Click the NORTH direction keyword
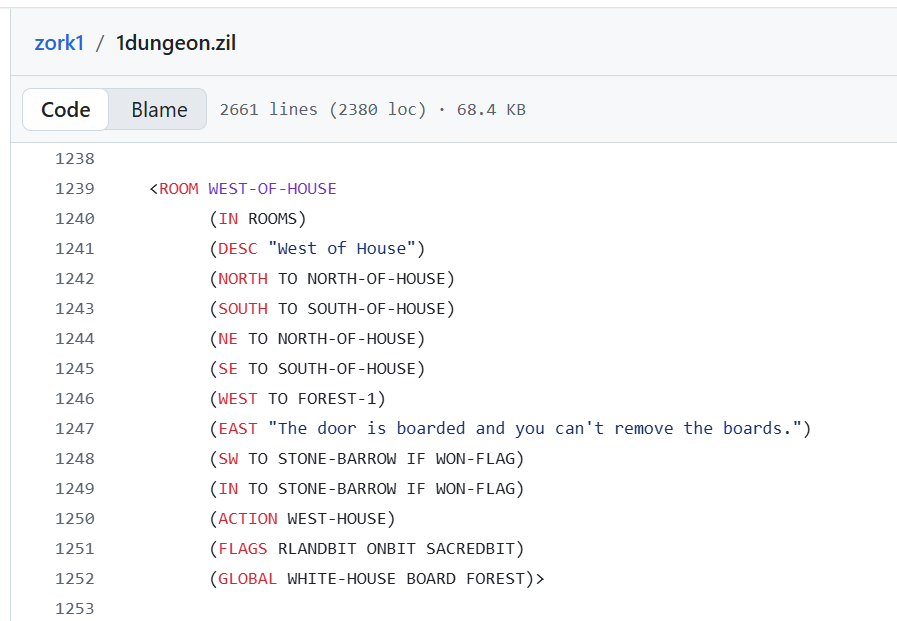This screenshot has height=621, width=897. pos(243,279)
